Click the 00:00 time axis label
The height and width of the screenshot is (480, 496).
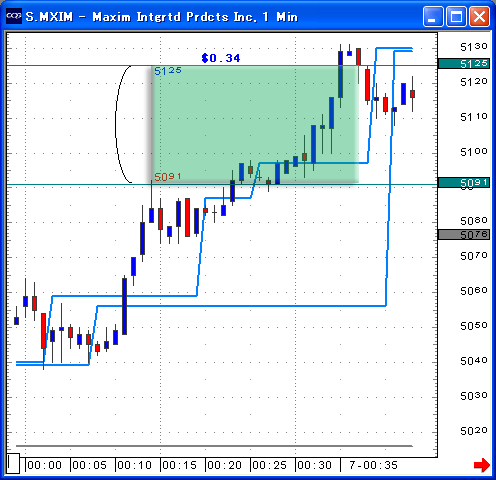[44, 465]
